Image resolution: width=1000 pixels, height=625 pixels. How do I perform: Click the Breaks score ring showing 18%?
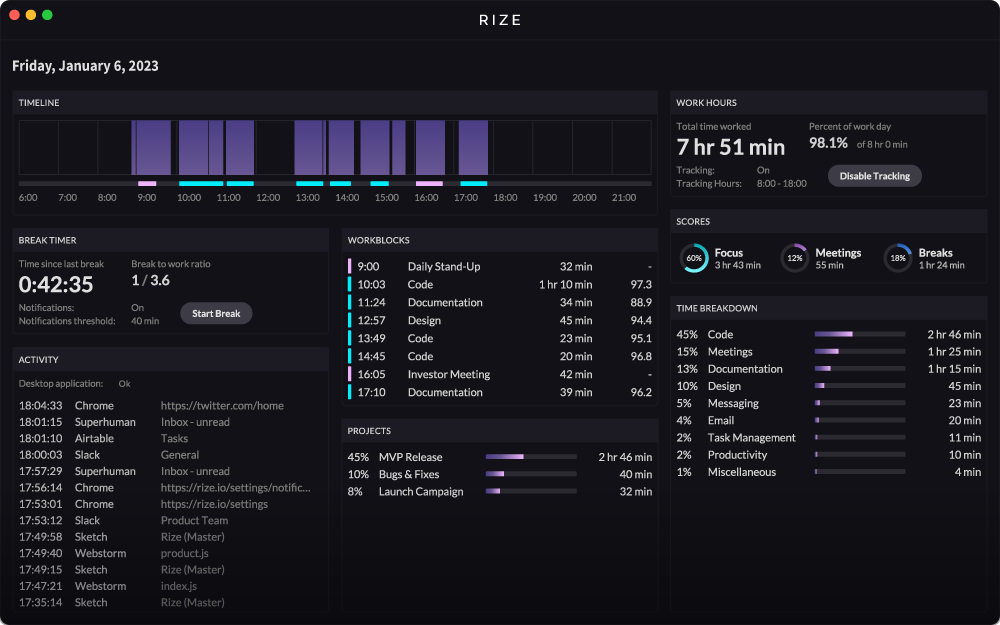click(x=897, y=258)
